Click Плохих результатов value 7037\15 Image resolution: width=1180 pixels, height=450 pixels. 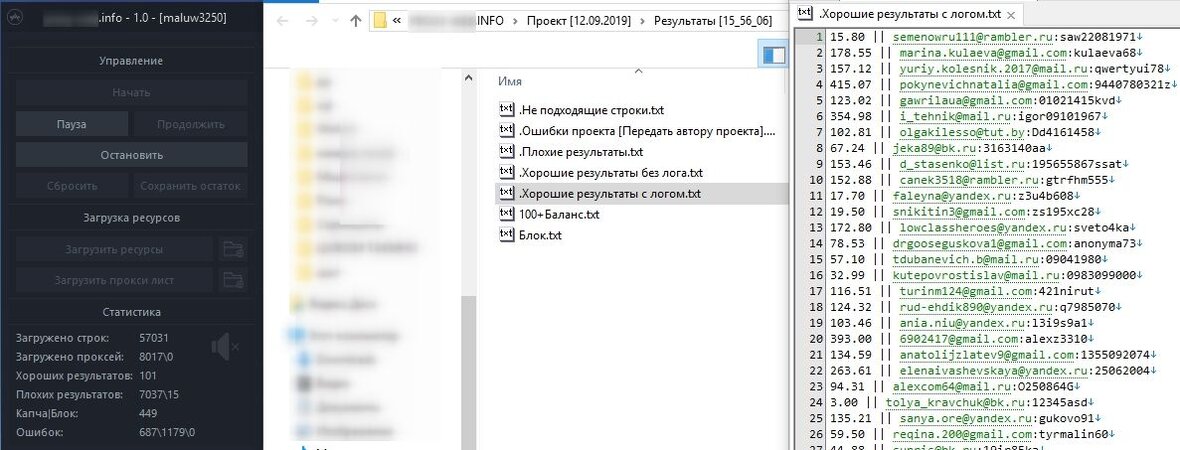coord(159,394)
